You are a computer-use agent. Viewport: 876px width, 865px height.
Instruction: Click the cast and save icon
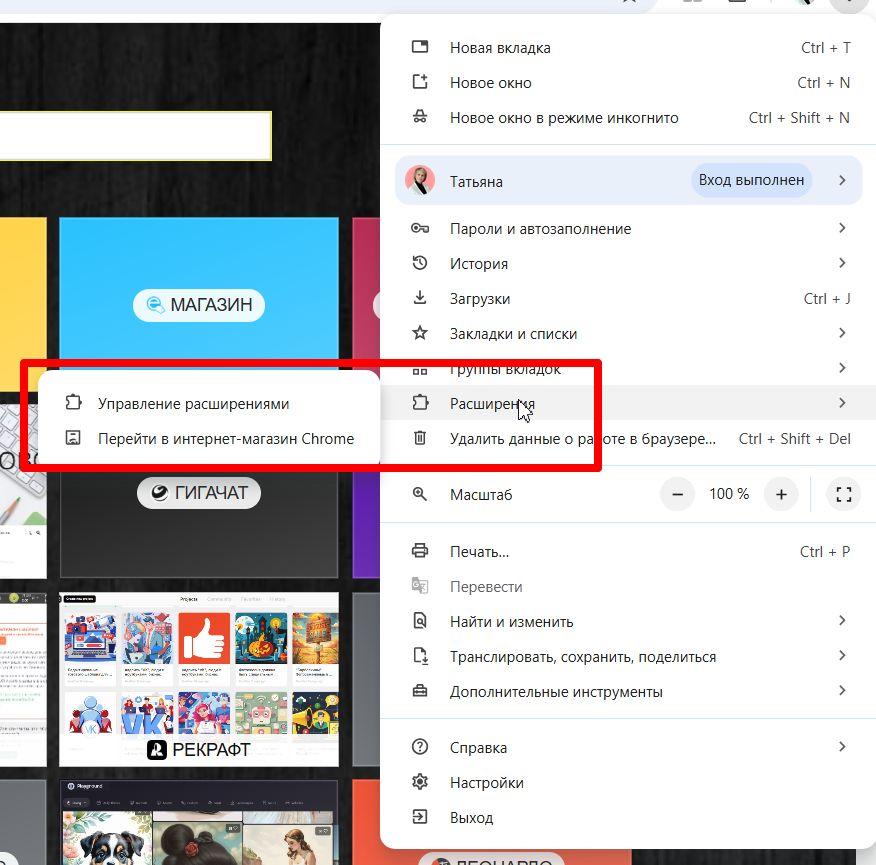(420, 656)
